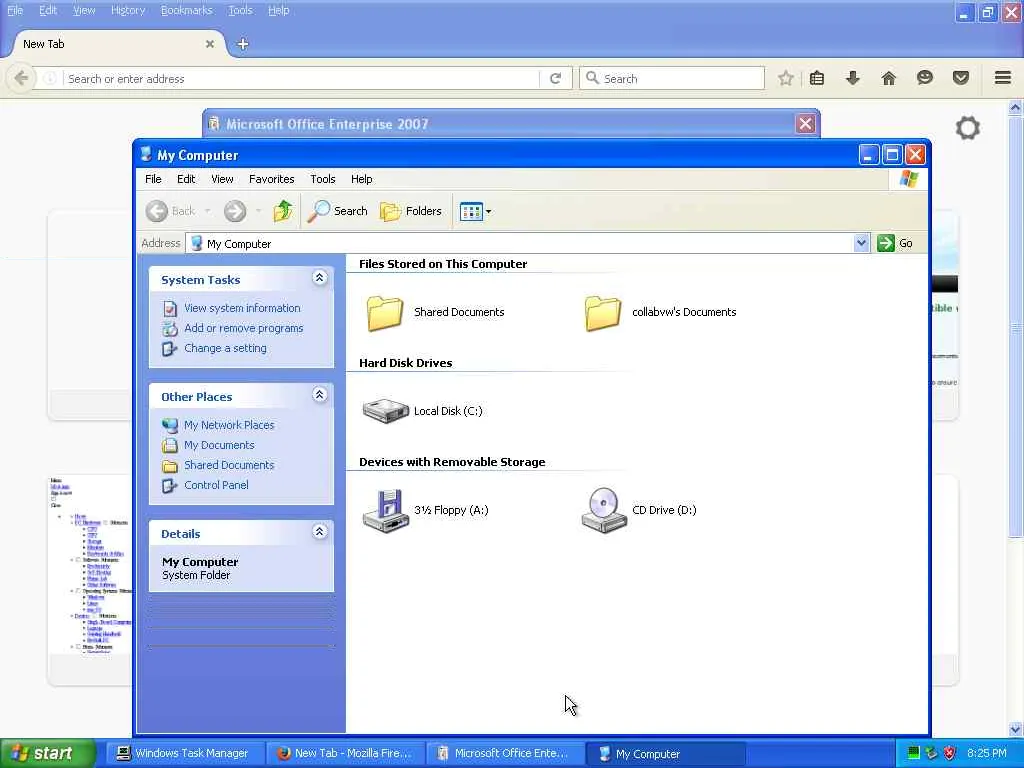
Task: Click the Firefox bookmark star icon
Action: click(786, 78)
